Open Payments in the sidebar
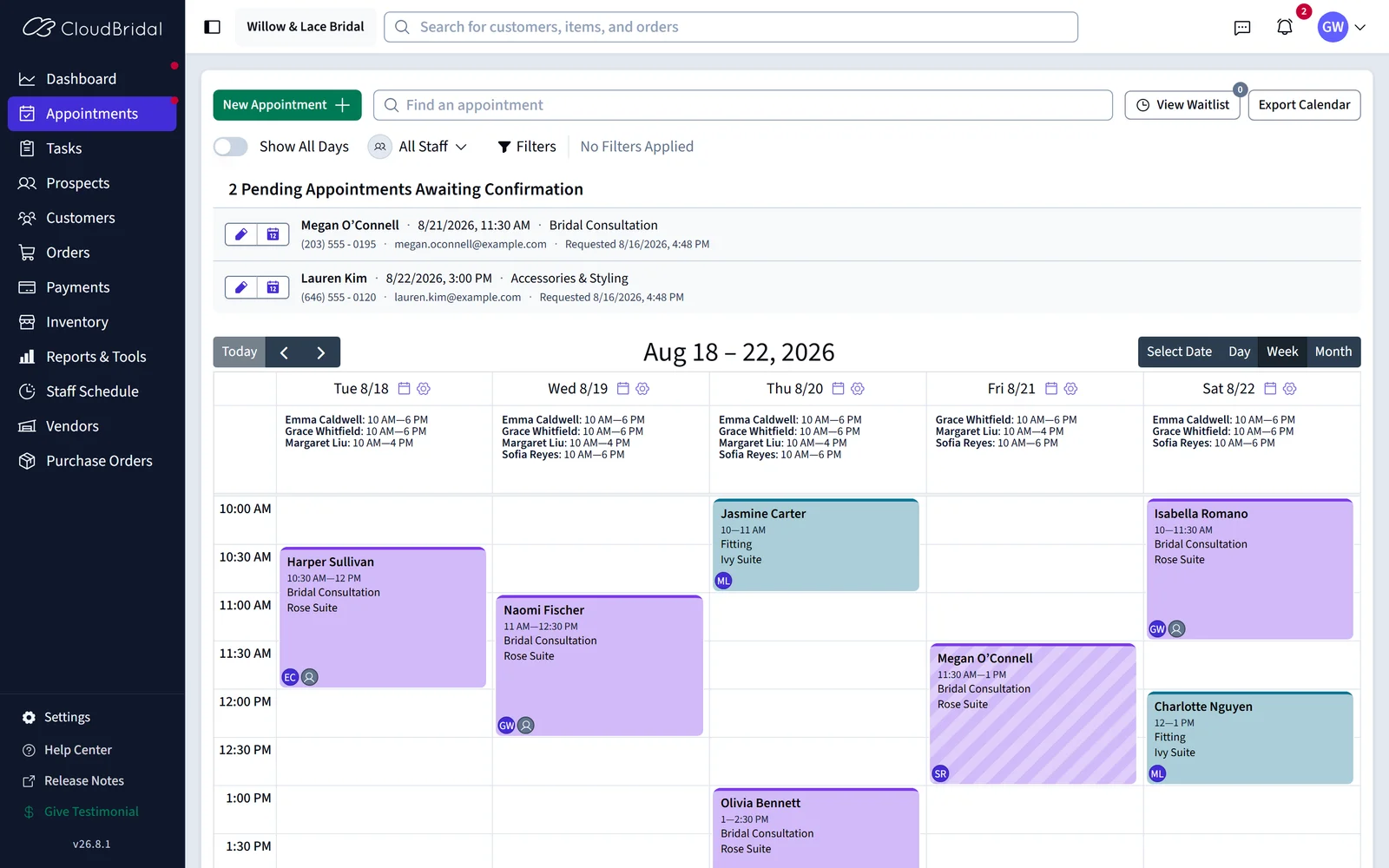Viewport: 1389px width, 868px height. pos(92,287)
